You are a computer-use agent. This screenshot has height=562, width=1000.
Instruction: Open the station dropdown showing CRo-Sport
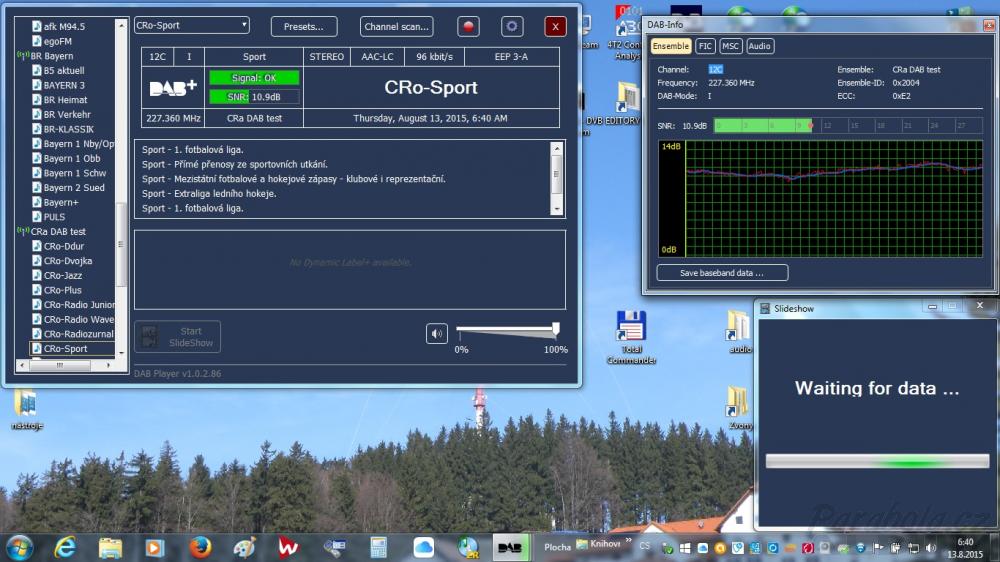coord(191,25)
